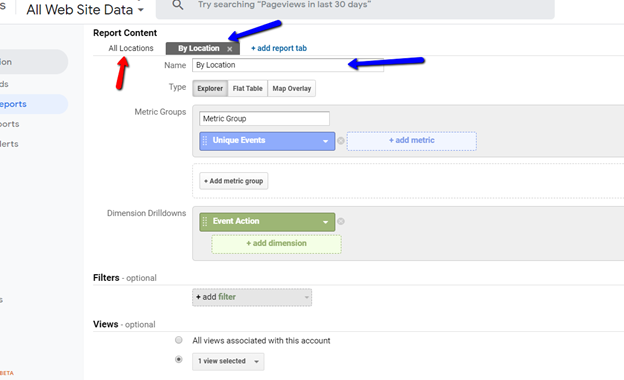Choose the Flat Table report type
The image size is (624, 380).
[x=248, y=88]
